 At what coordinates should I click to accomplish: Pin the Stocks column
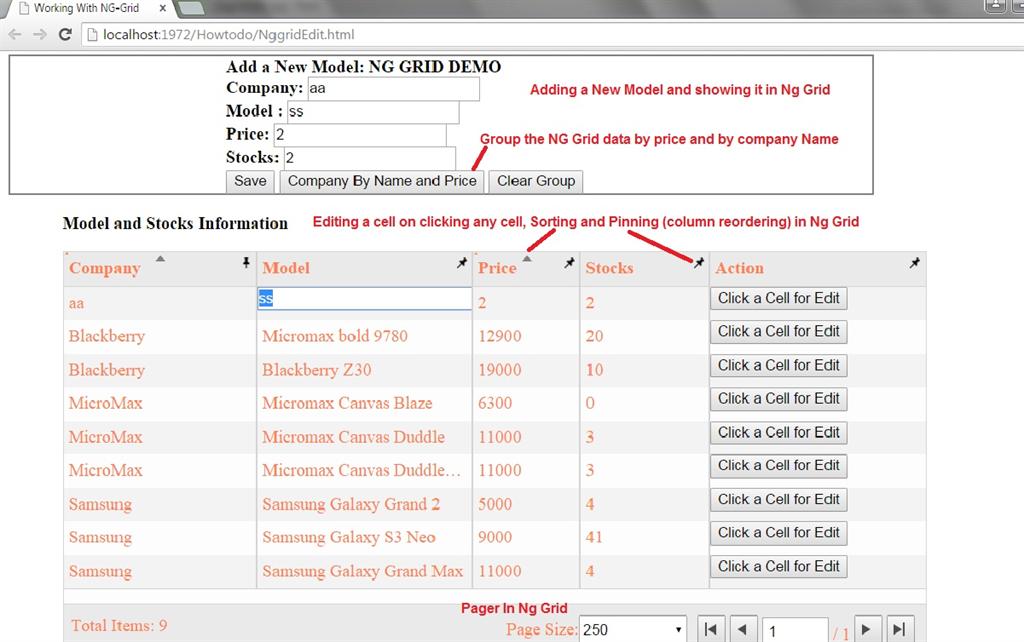699,263
